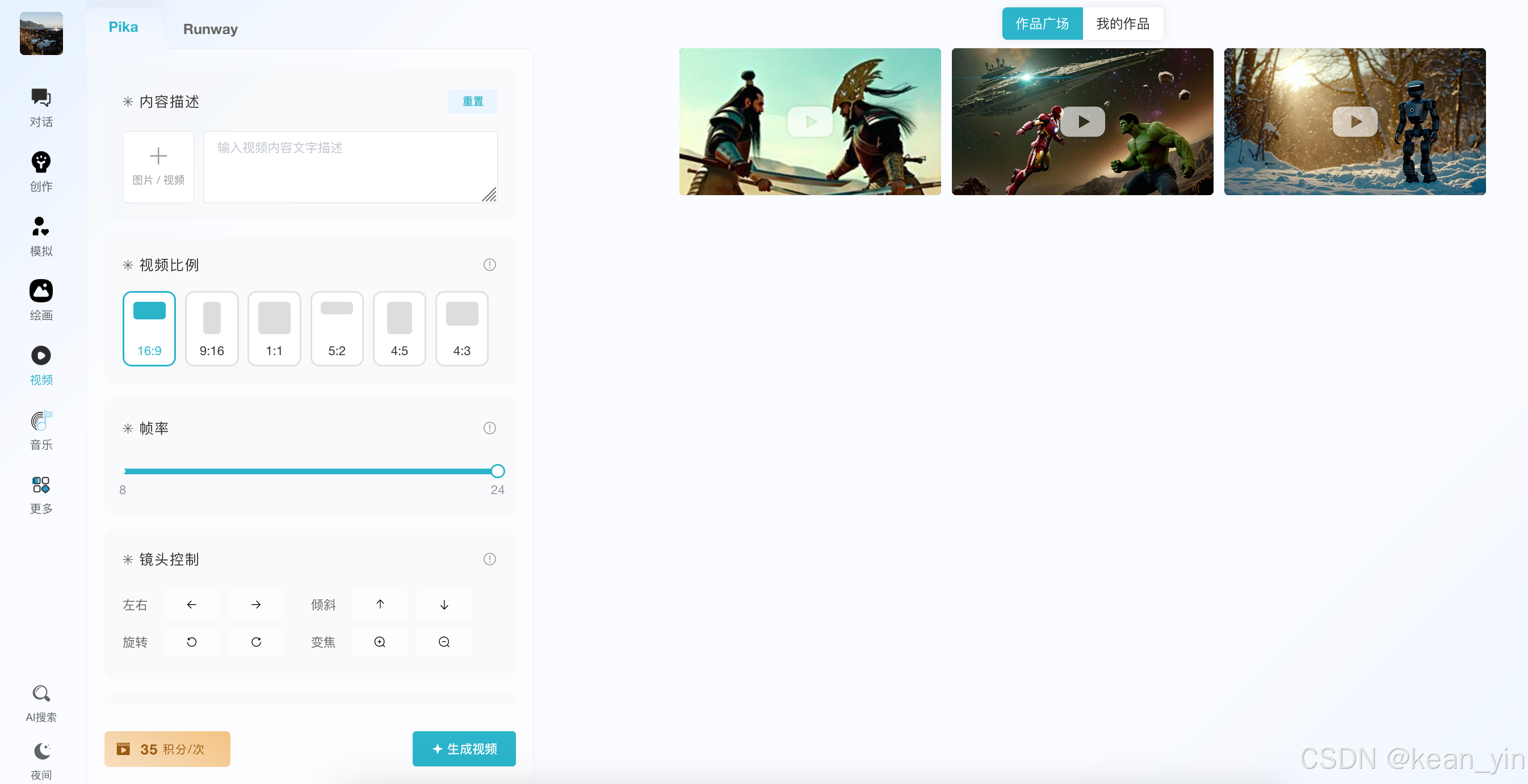Click the AI搜索 search icon
This screenshot has height=784, width=1528.
41,693
